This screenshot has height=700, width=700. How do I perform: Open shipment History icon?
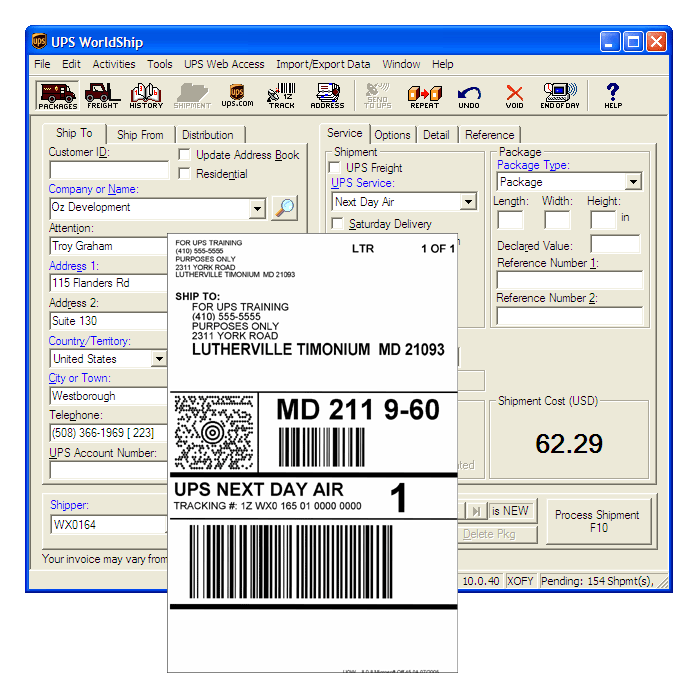coord(146,96)
